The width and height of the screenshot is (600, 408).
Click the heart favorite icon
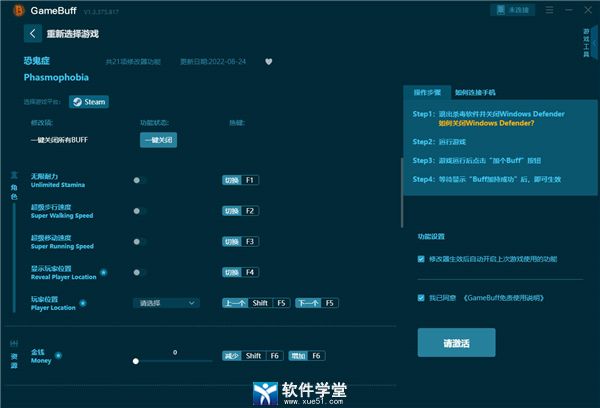[268, 60]
